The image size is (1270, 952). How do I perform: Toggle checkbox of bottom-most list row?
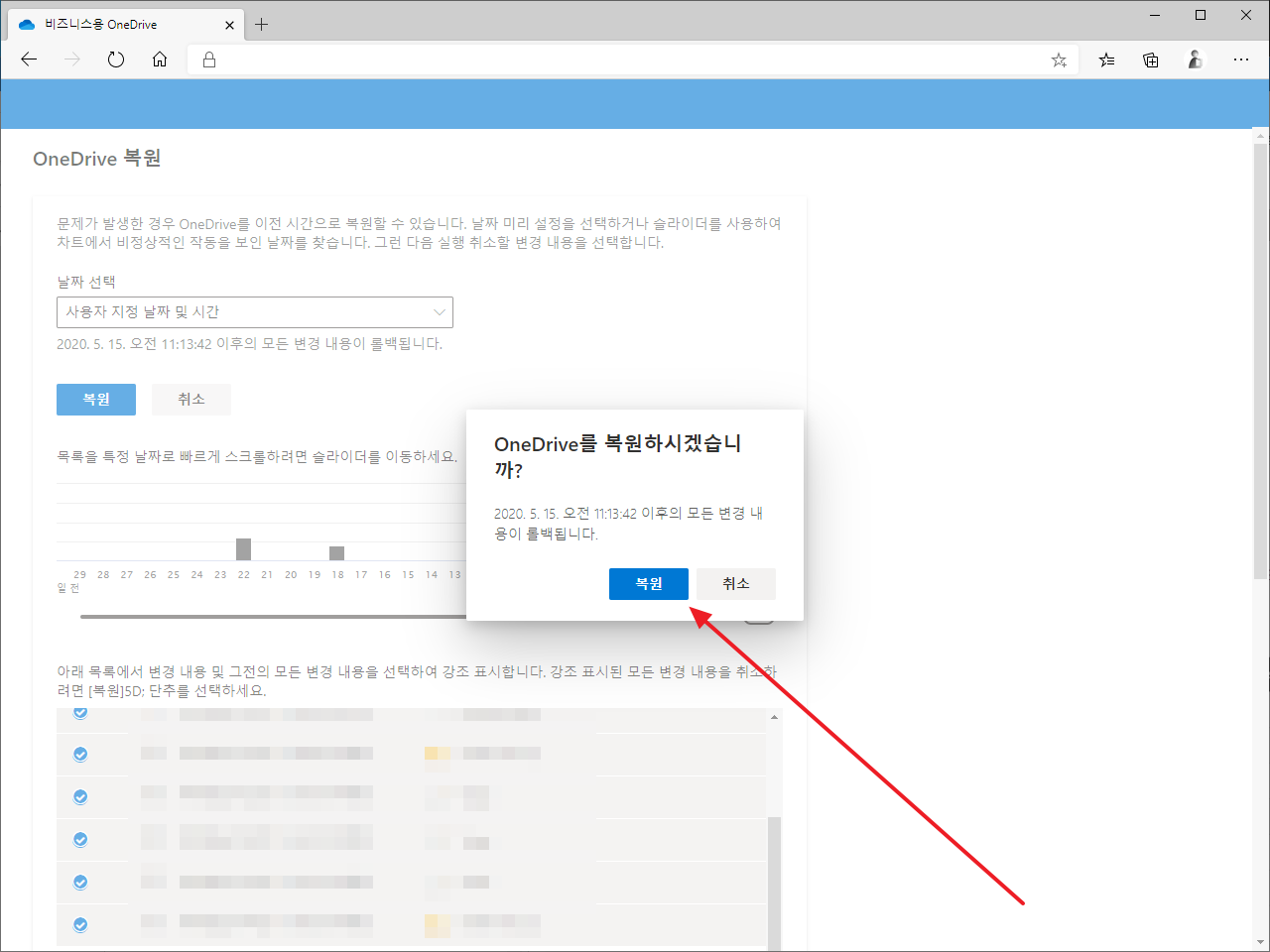click(80, 925)
